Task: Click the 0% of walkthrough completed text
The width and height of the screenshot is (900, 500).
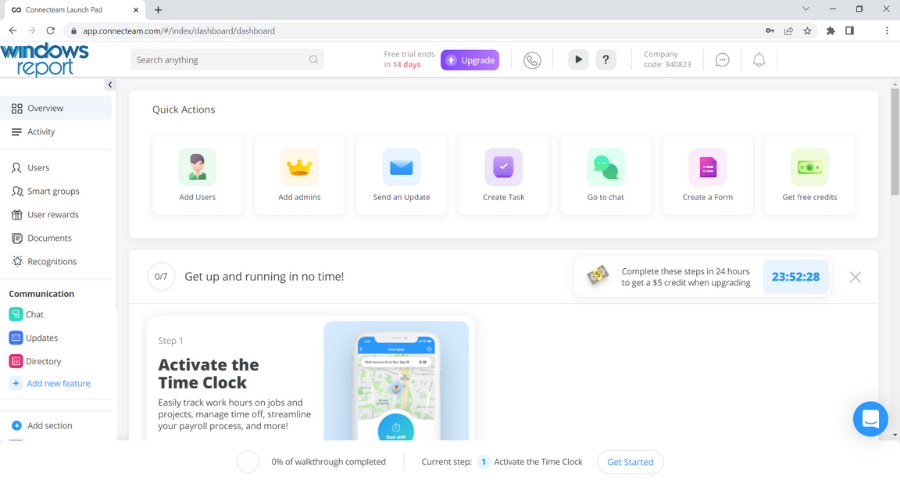Action: click(x=328, y=462)
